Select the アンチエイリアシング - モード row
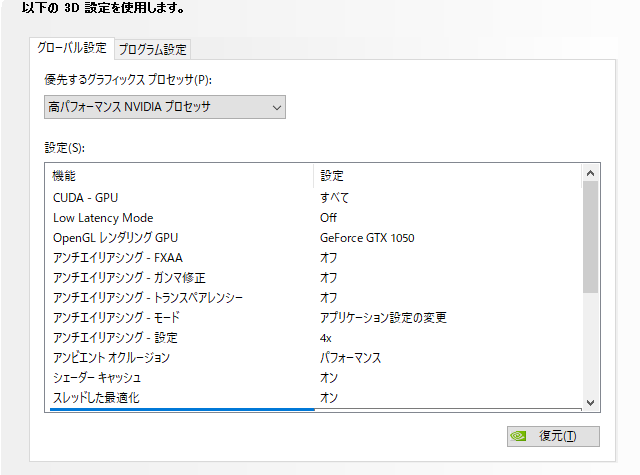Image resolution: width=640 pixels, height=475 pixels. (316, 317)
